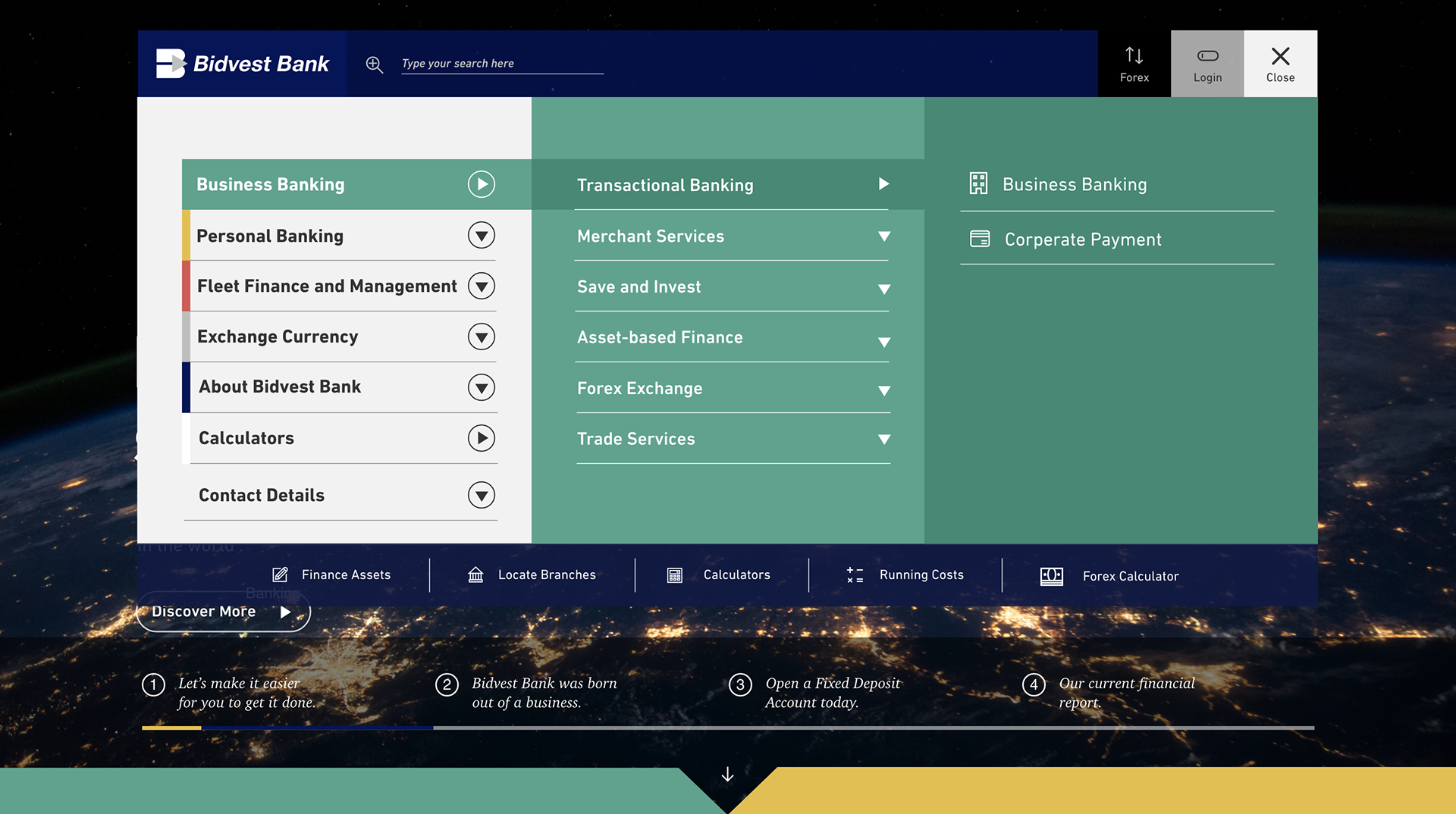
Task: Open Calculators in the main menu list
Action: pos(246,438)
